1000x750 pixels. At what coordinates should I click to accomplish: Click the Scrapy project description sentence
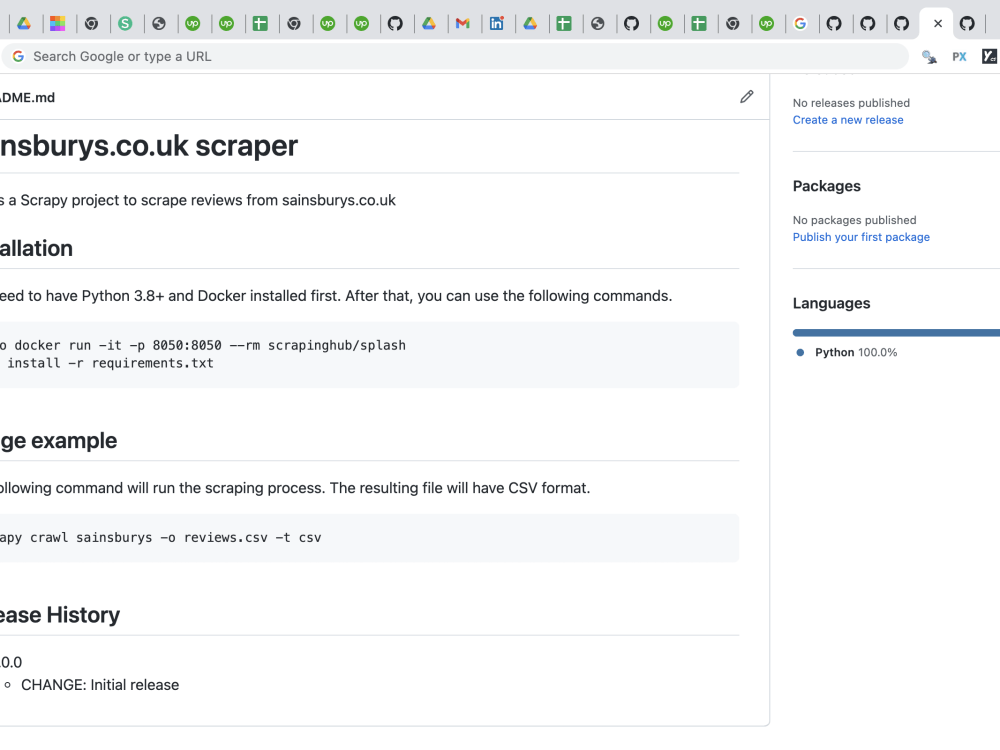point(198,200)
